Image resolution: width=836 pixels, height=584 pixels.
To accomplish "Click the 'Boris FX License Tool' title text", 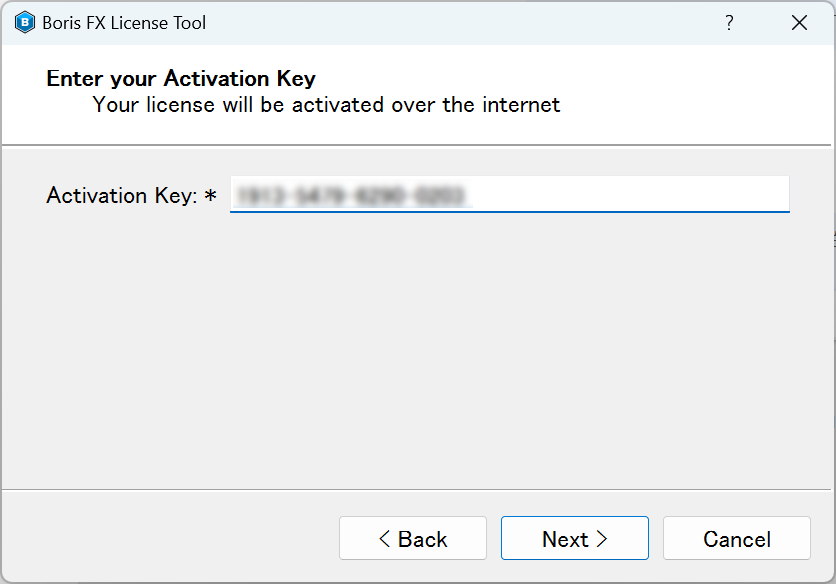I will pyautogui.click(x=124, y=23).
